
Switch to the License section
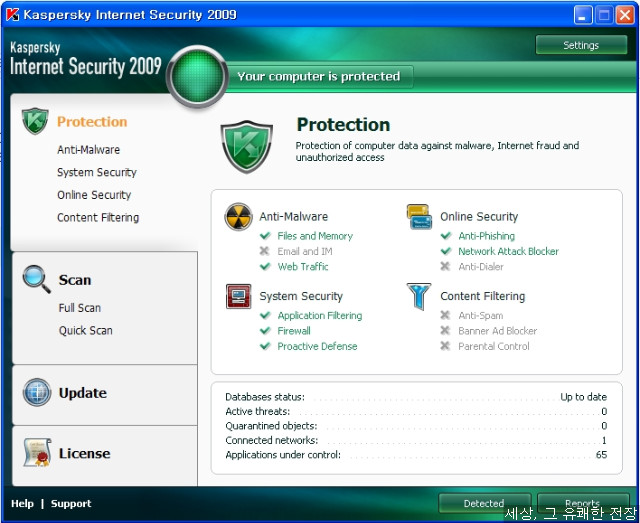tap(84, 453)
